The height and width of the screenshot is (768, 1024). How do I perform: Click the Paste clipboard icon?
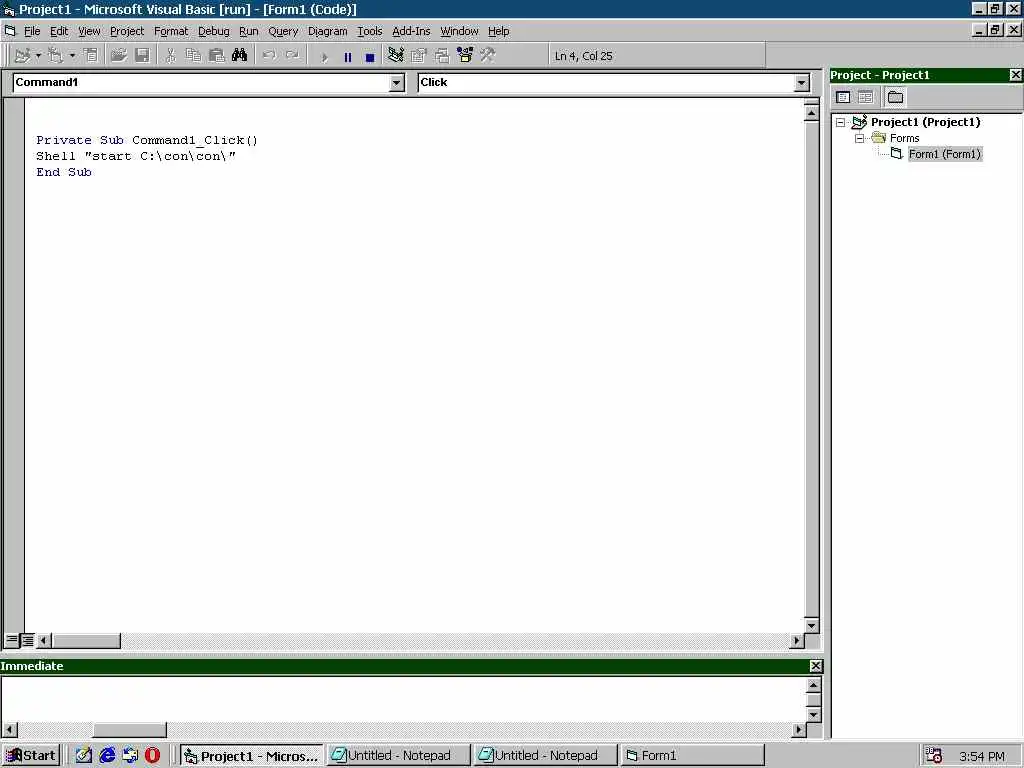(216, 56)
